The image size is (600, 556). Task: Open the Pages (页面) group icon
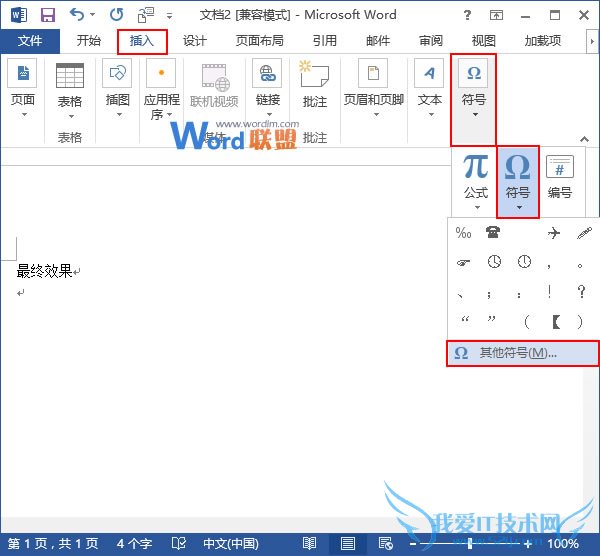click(x=23, y=73)
